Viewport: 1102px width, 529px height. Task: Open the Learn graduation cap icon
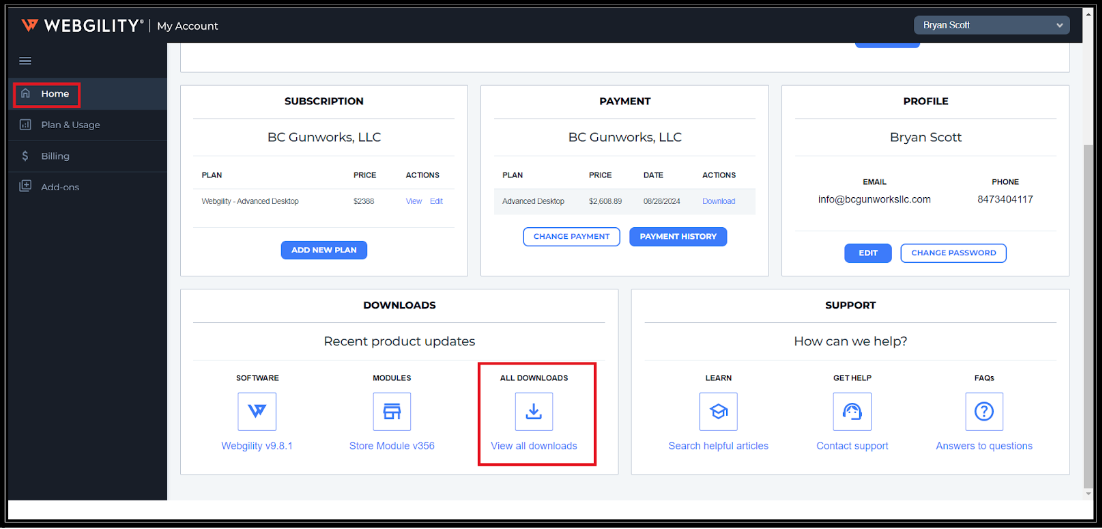pyautogui.click(x=718, y=411)
